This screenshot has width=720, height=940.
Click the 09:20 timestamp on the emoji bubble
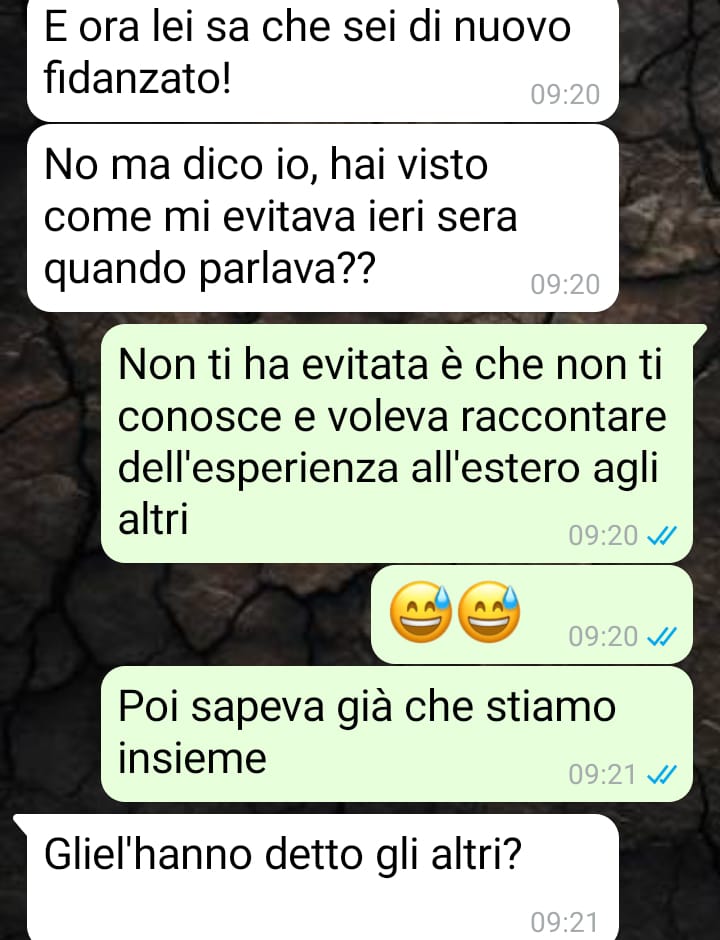pyautogui.click(x=603, y=636)
